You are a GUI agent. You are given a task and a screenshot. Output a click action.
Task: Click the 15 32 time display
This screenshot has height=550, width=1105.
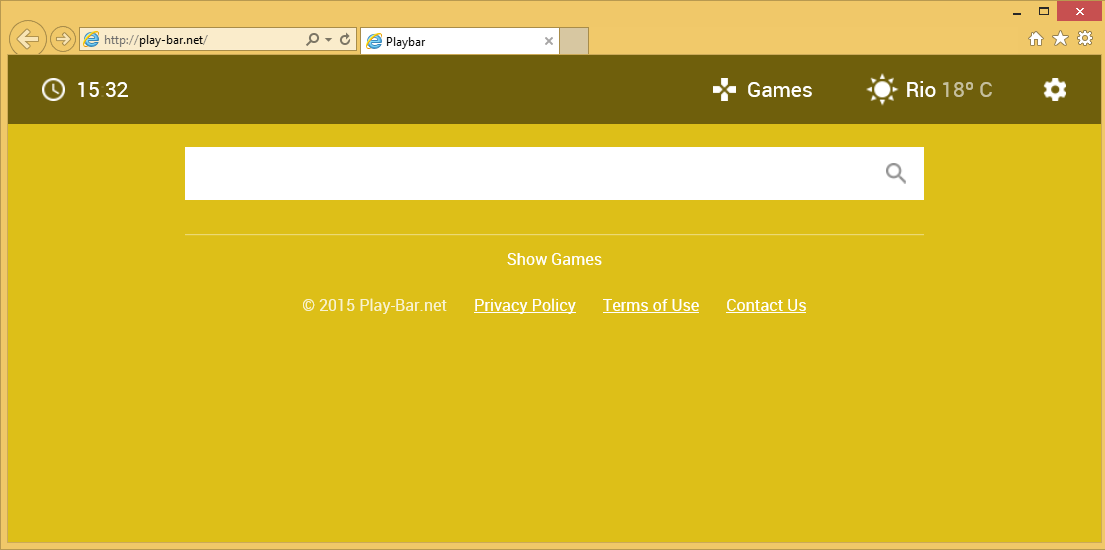103,90
